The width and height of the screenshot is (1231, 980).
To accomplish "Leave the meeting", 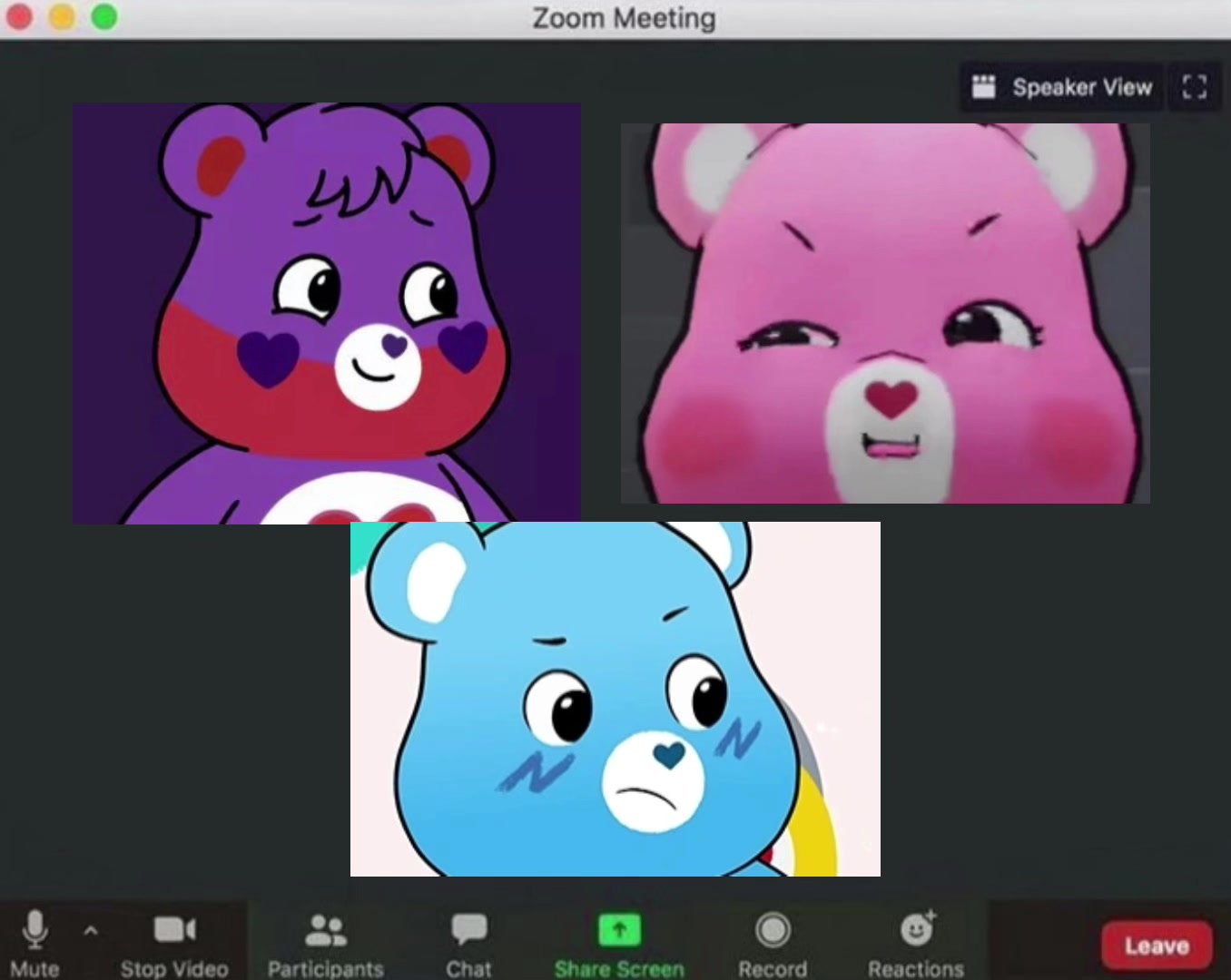I will pyautogui.click(x=1157, y=946).
